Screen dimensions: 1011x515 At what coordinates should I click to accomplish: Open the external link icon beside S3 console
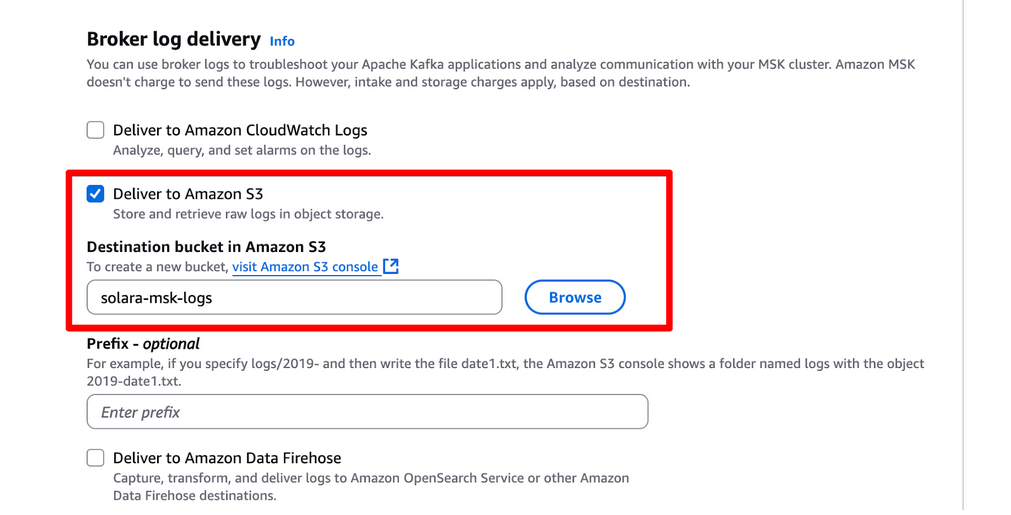[x=391, y=267]
